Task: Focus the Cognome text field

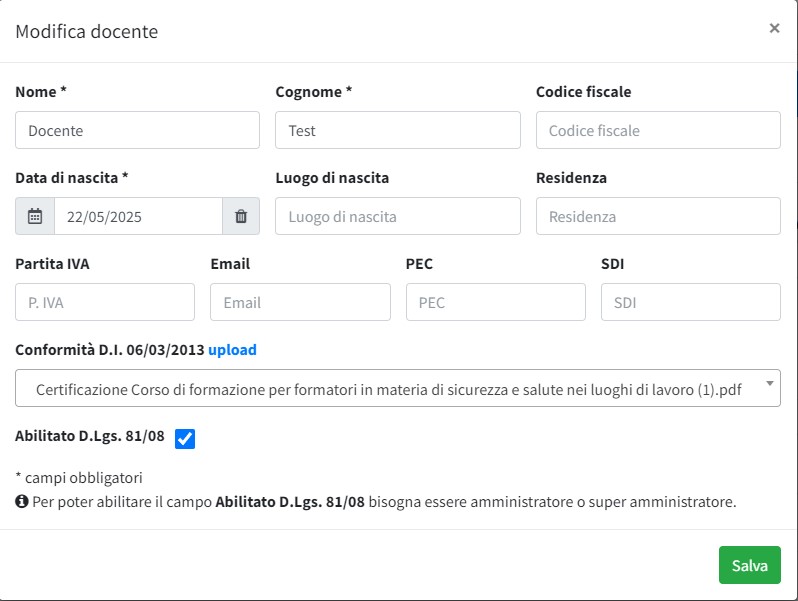Action: (x=397, y=130)
